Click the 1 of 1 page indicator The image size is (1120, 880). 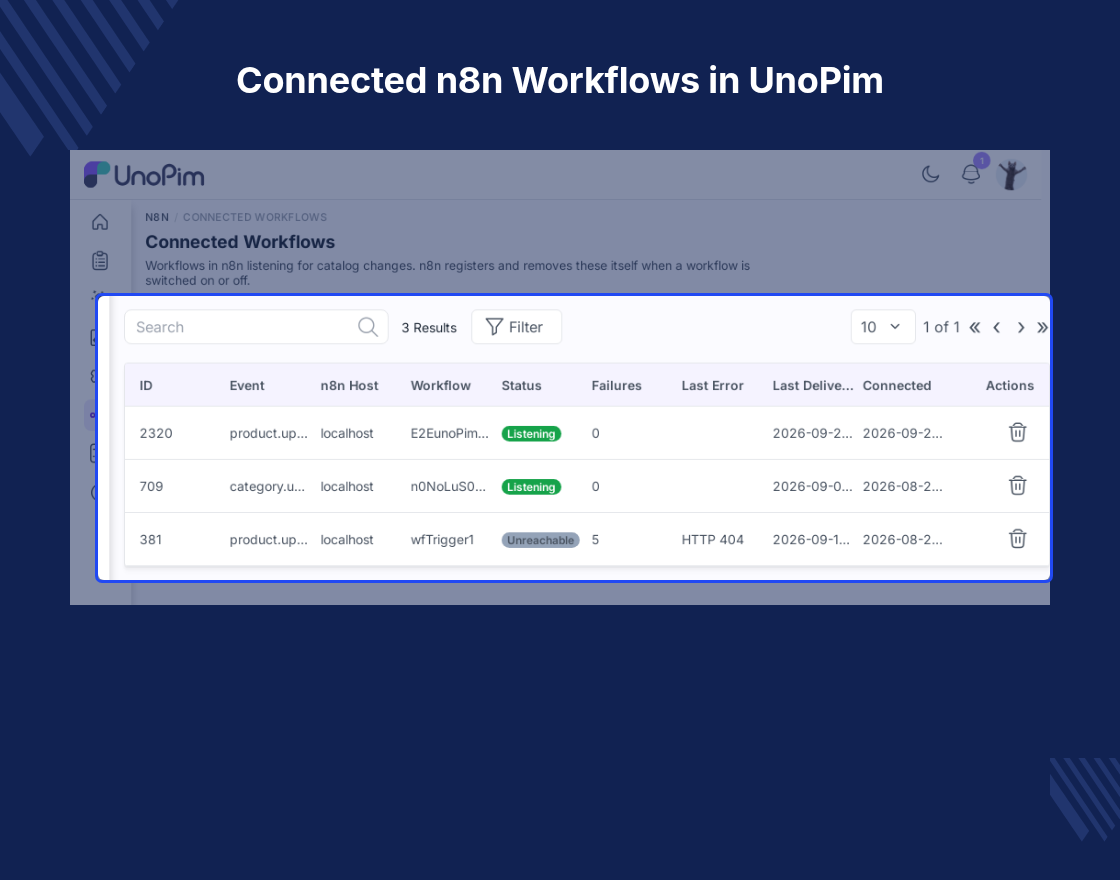pyautogui.click(x=941, y=327)
